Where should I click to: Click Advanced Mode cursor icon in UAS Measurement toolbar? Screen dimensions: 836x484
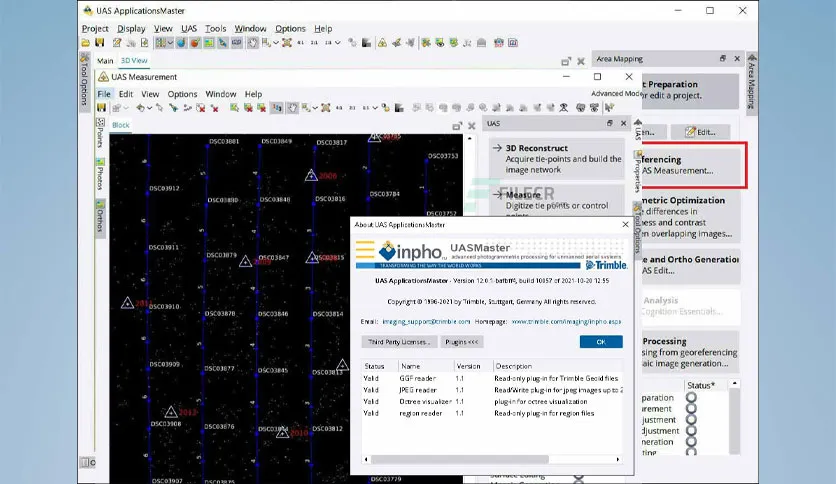click(609, 108)
